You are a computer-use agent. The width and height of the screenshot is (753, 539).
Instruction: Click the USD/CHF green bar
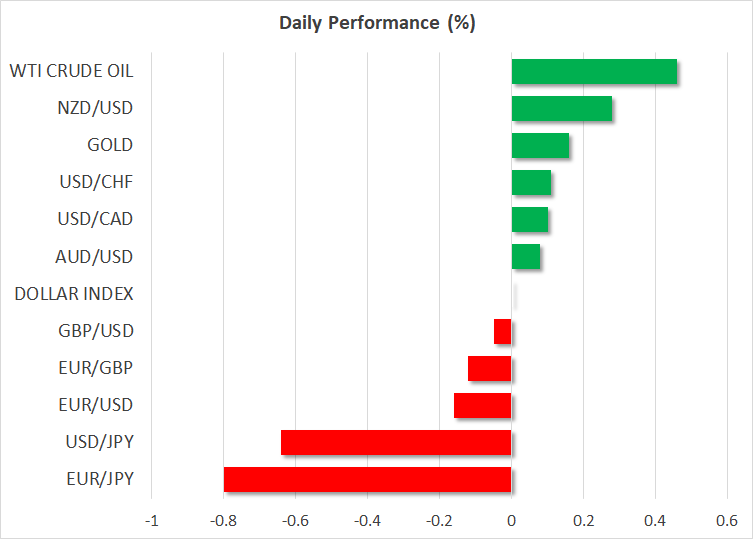pyautogui.click(x=531, y=183)
